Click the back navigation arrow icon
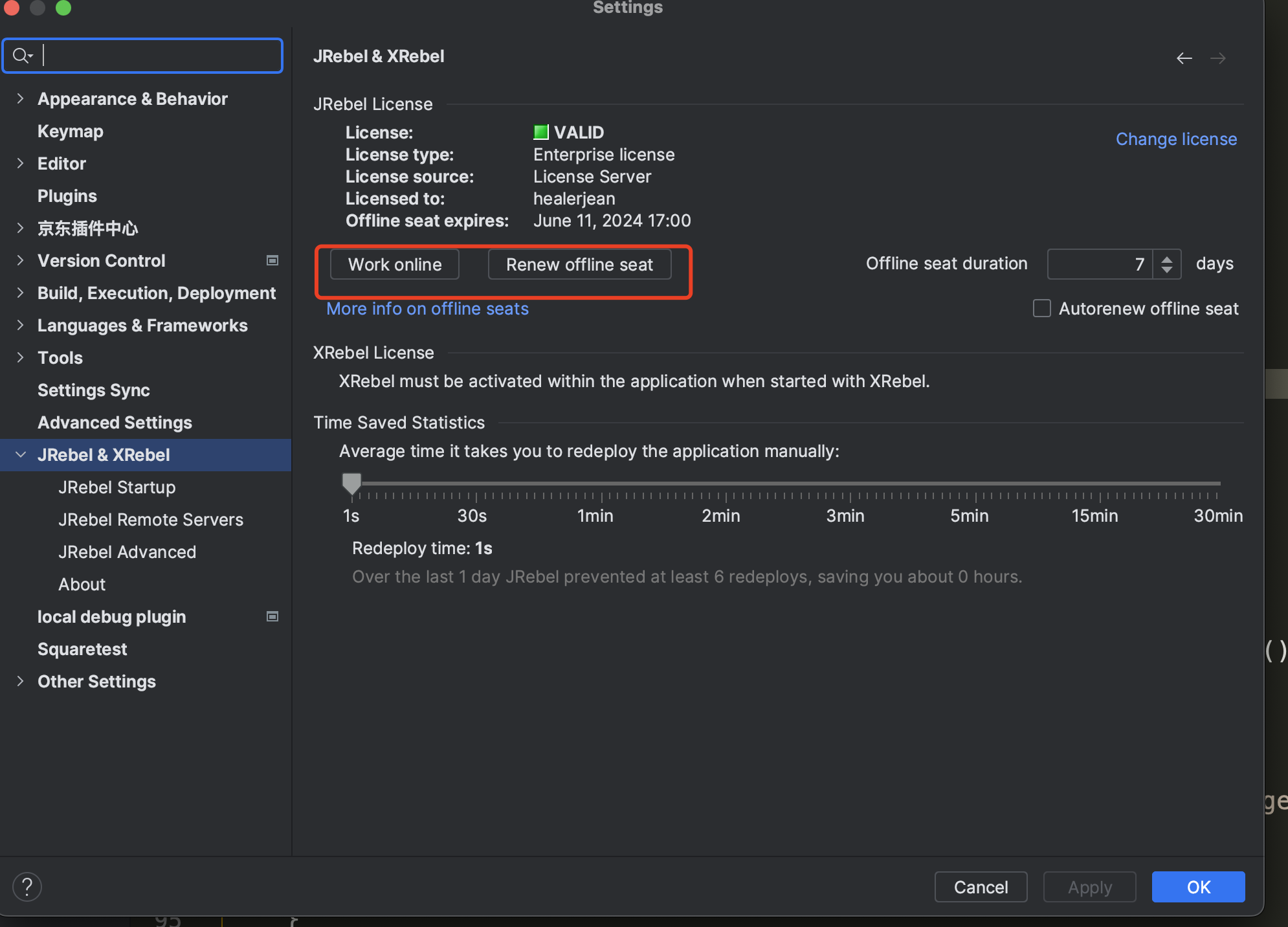 [x=1184, y=58]
